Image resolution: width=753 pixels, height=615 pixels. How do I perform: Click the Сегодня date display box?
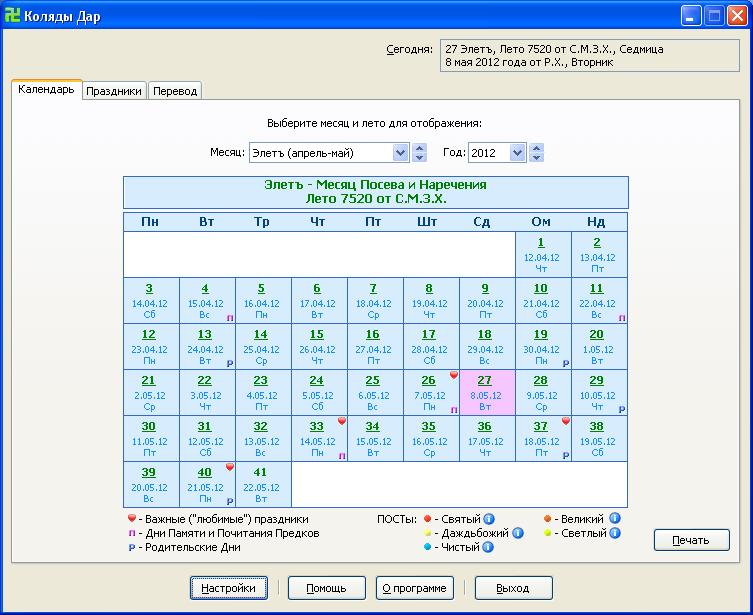tap(590, 56)
